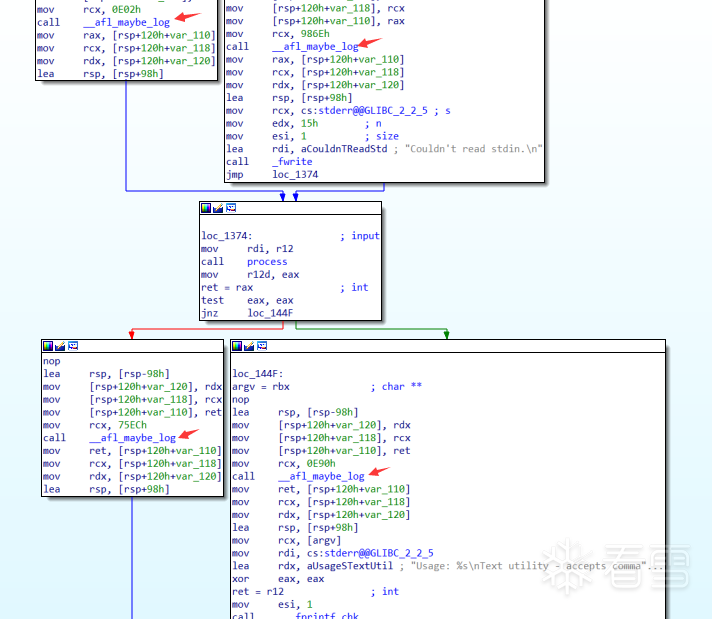Image resolution: width=712 pixels, height=619 pixels.
Task: Click the edit icon on the loc_144F node
Action: pos(249,346)
